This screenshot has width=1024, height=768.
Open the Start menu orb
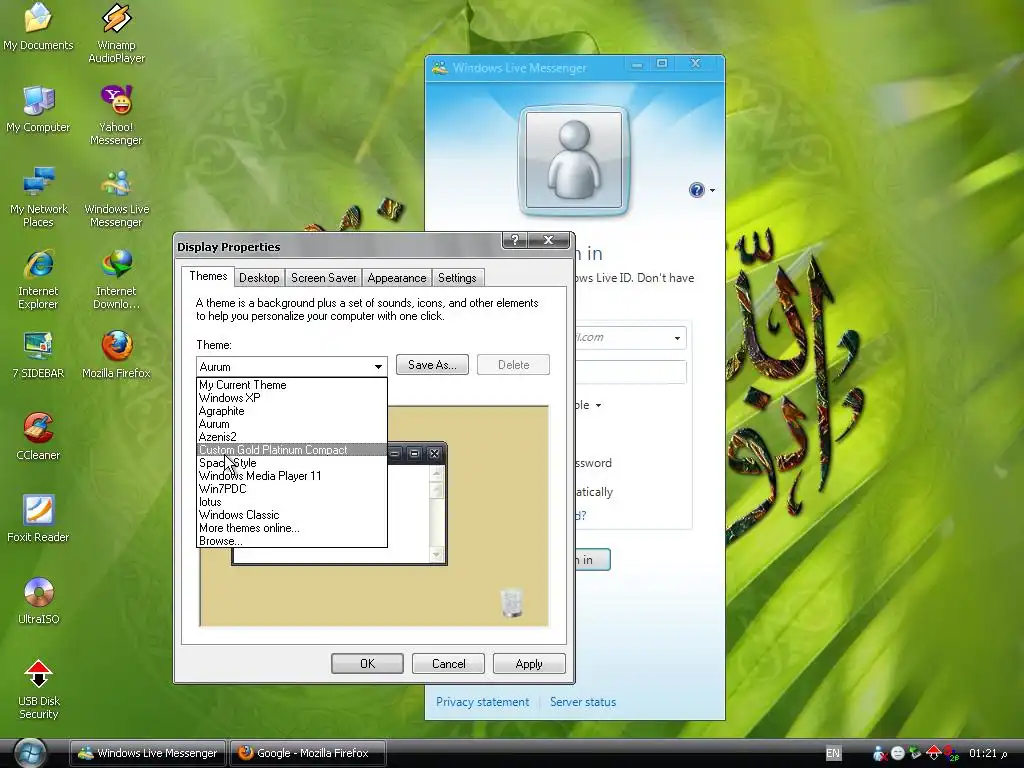point(29,753)
